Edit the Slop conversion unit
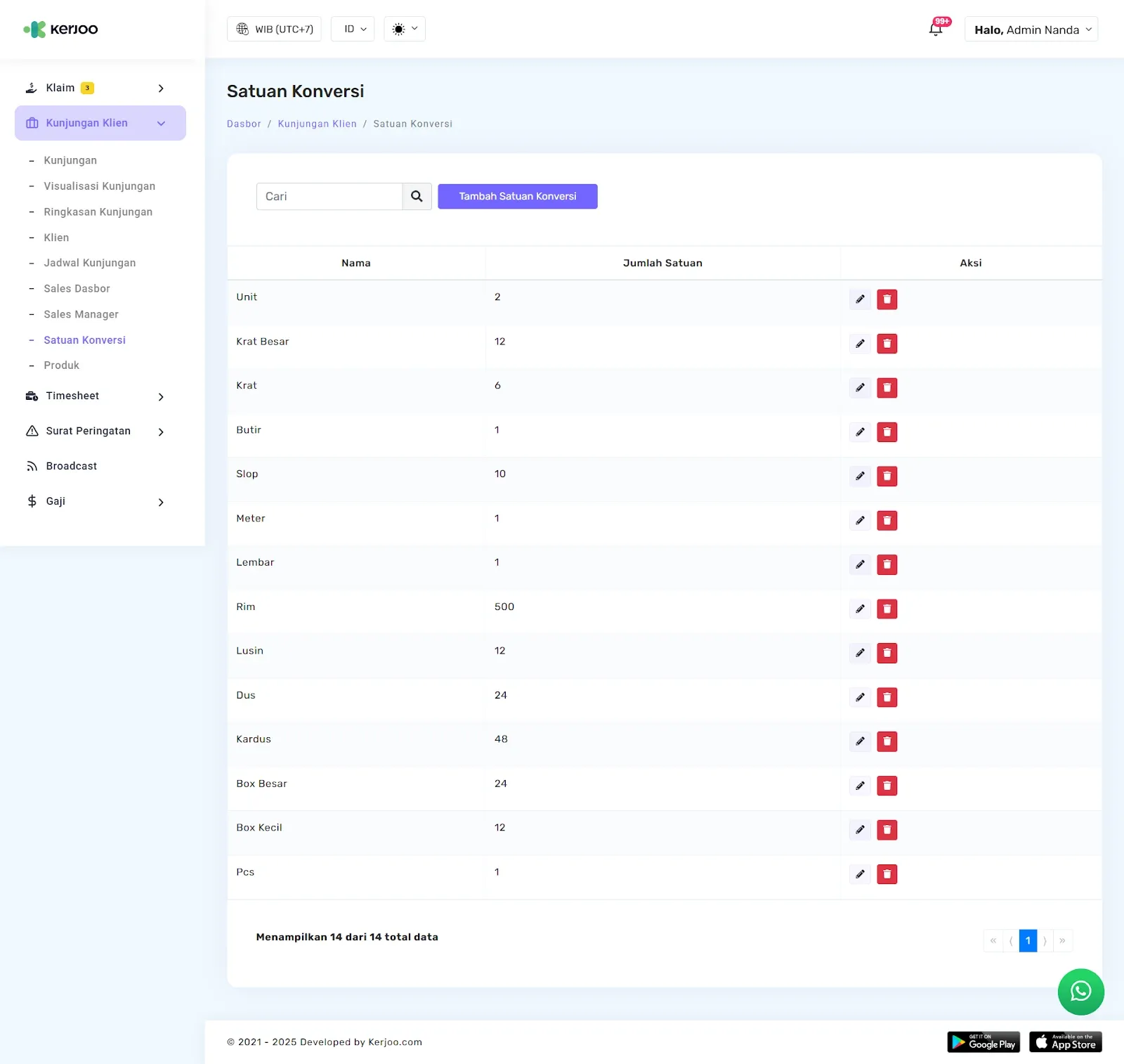The image size is (1124, 1064). tap(860, 476)
